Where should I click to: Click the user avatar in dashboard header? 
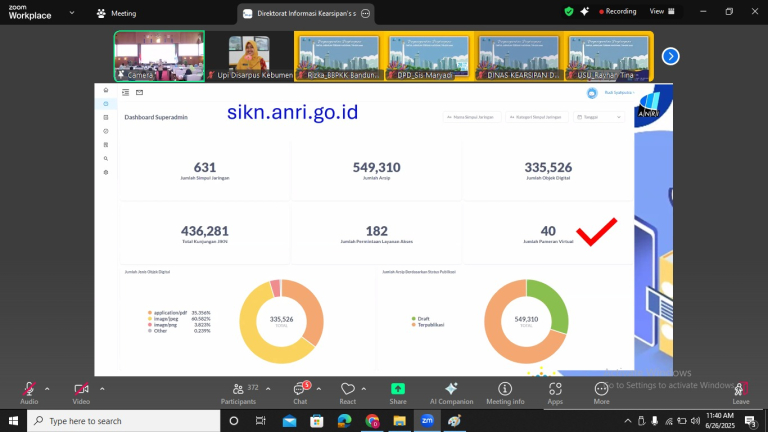pyautogui.click(x=592, y=93)
